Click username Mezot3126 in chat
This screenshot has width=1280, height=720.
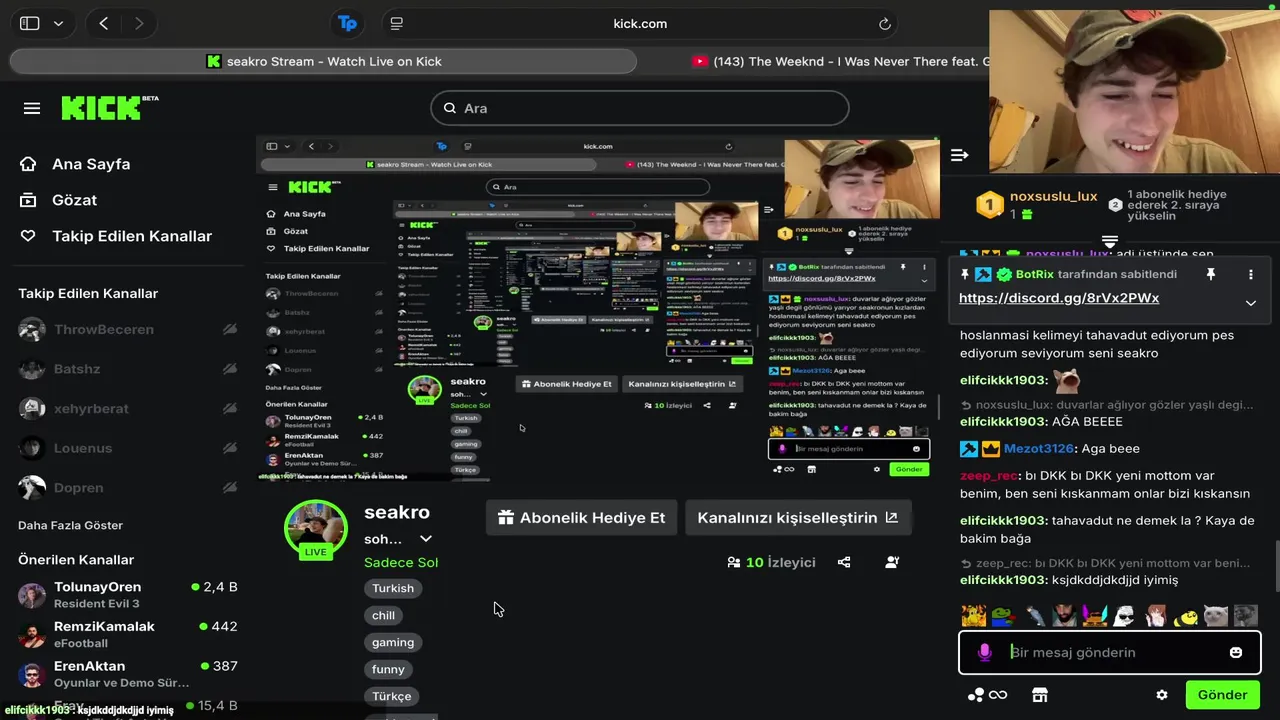coord(1039,449)
